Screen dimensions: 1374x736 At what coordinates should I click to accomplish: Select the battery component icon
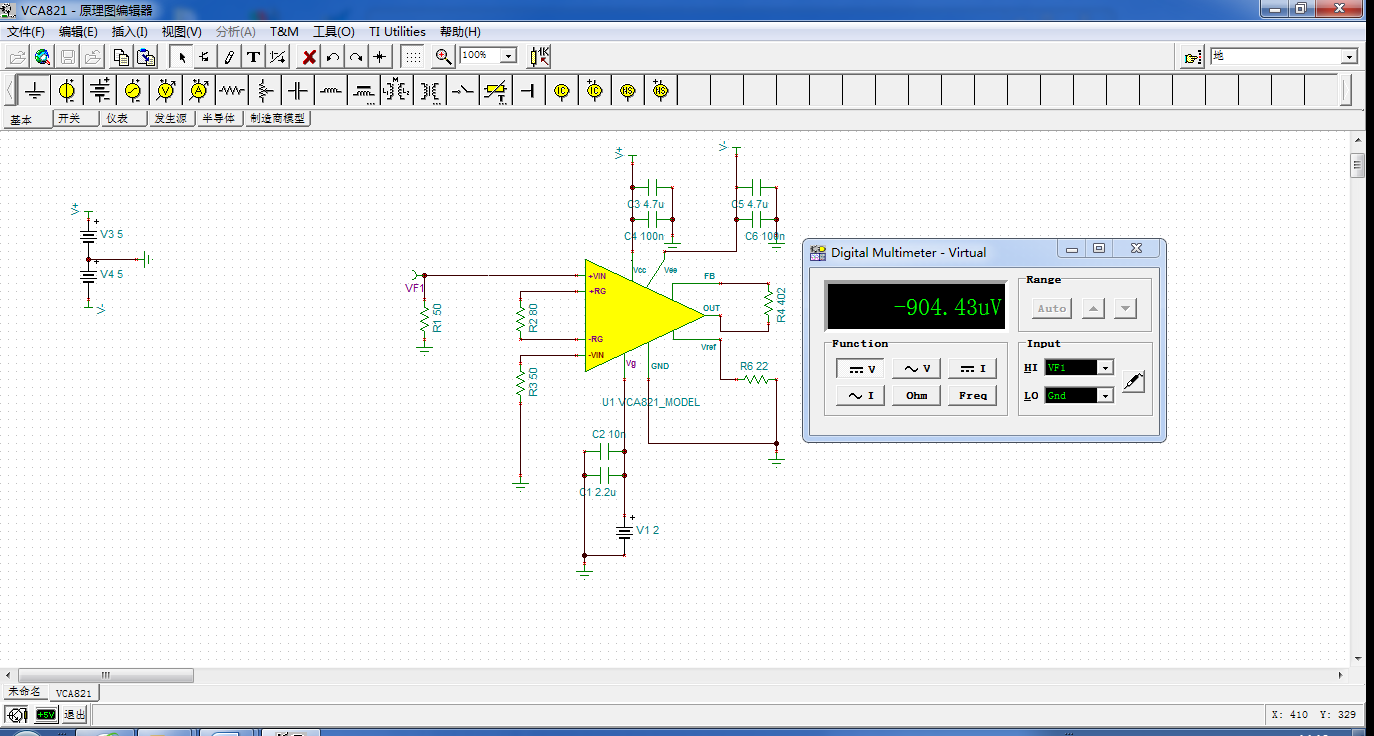[x=100, y=91]
